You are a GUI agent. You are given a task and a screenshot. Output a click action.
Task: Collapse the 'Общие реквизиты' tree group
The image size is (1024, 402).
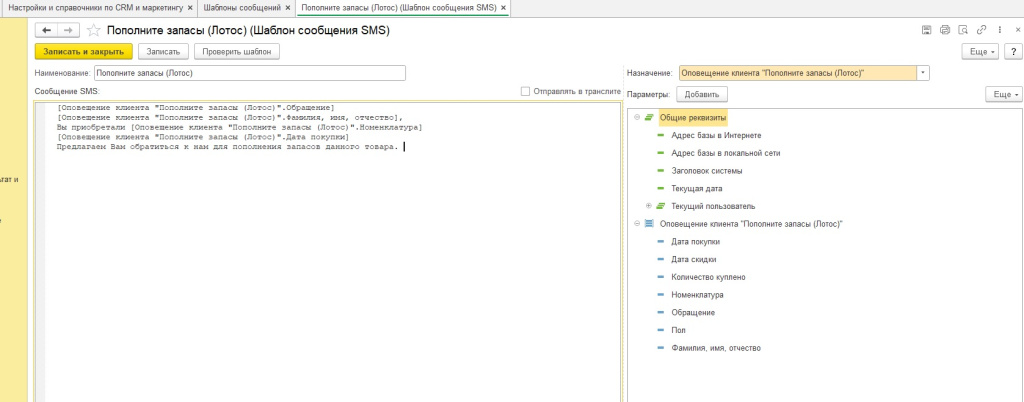coord(637,117)
